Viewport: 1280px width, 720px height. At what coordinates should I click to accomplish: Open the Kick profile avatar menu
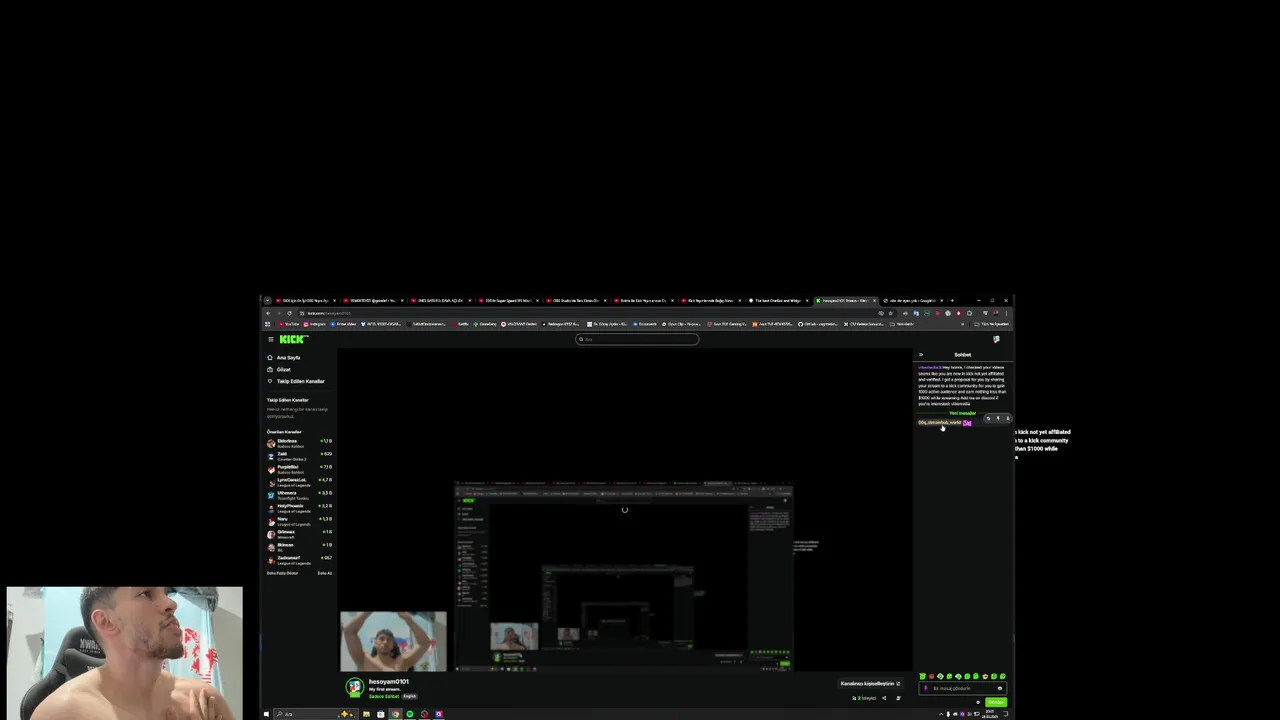(x=996, y=339)
